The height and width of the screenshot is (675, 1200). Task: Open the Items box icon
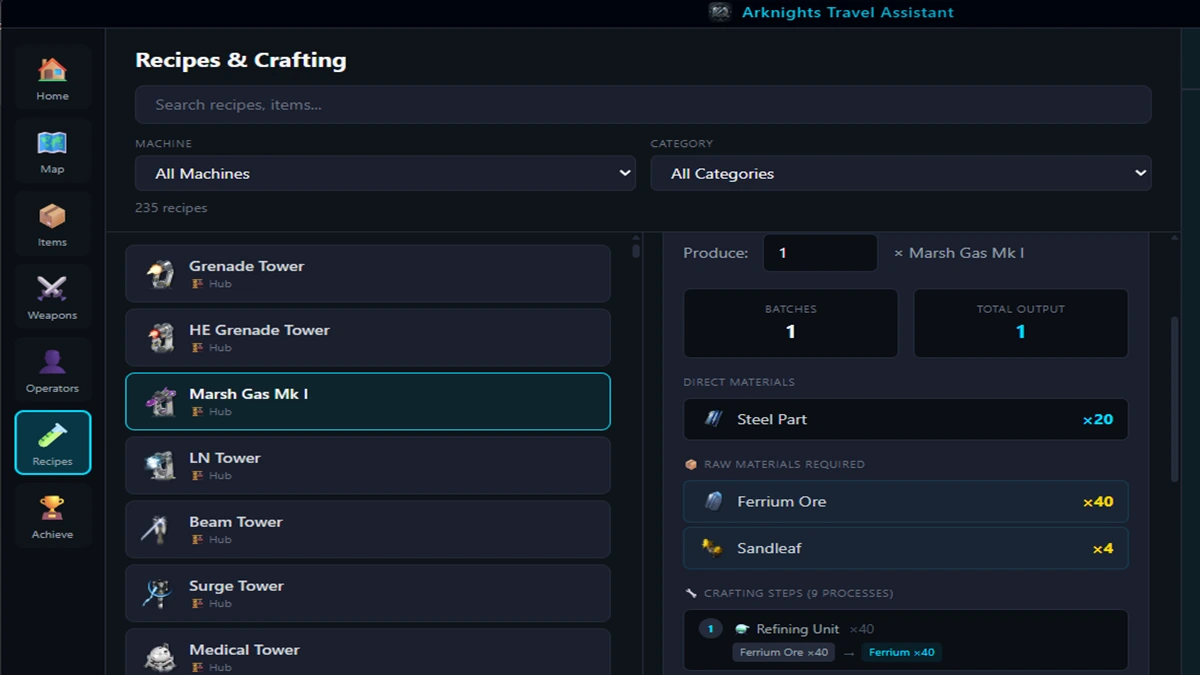click(52, 216)
